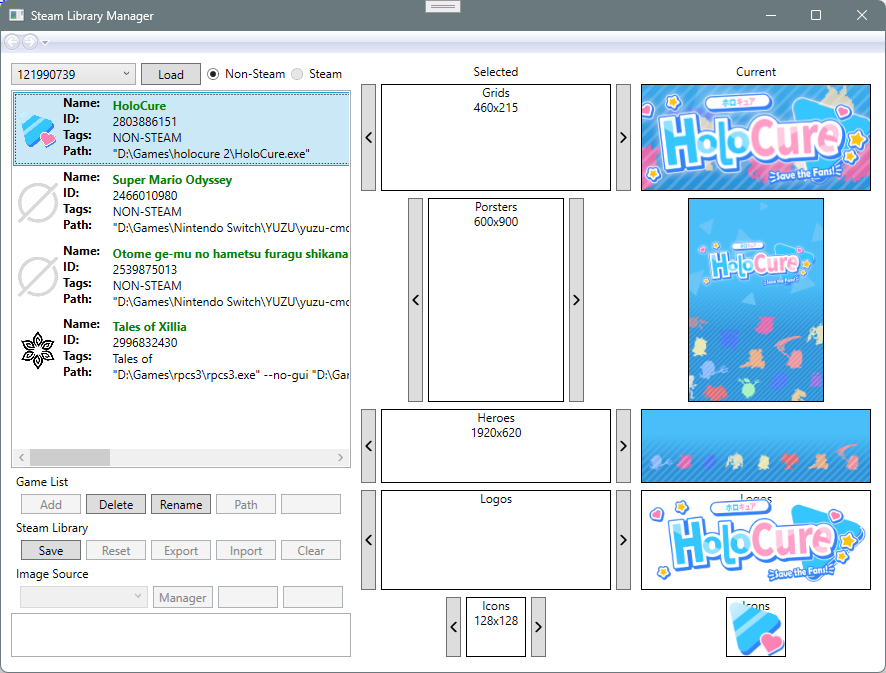Click the game list horizontal scrollbar thumb
The image size is (886, 673).
70,457
